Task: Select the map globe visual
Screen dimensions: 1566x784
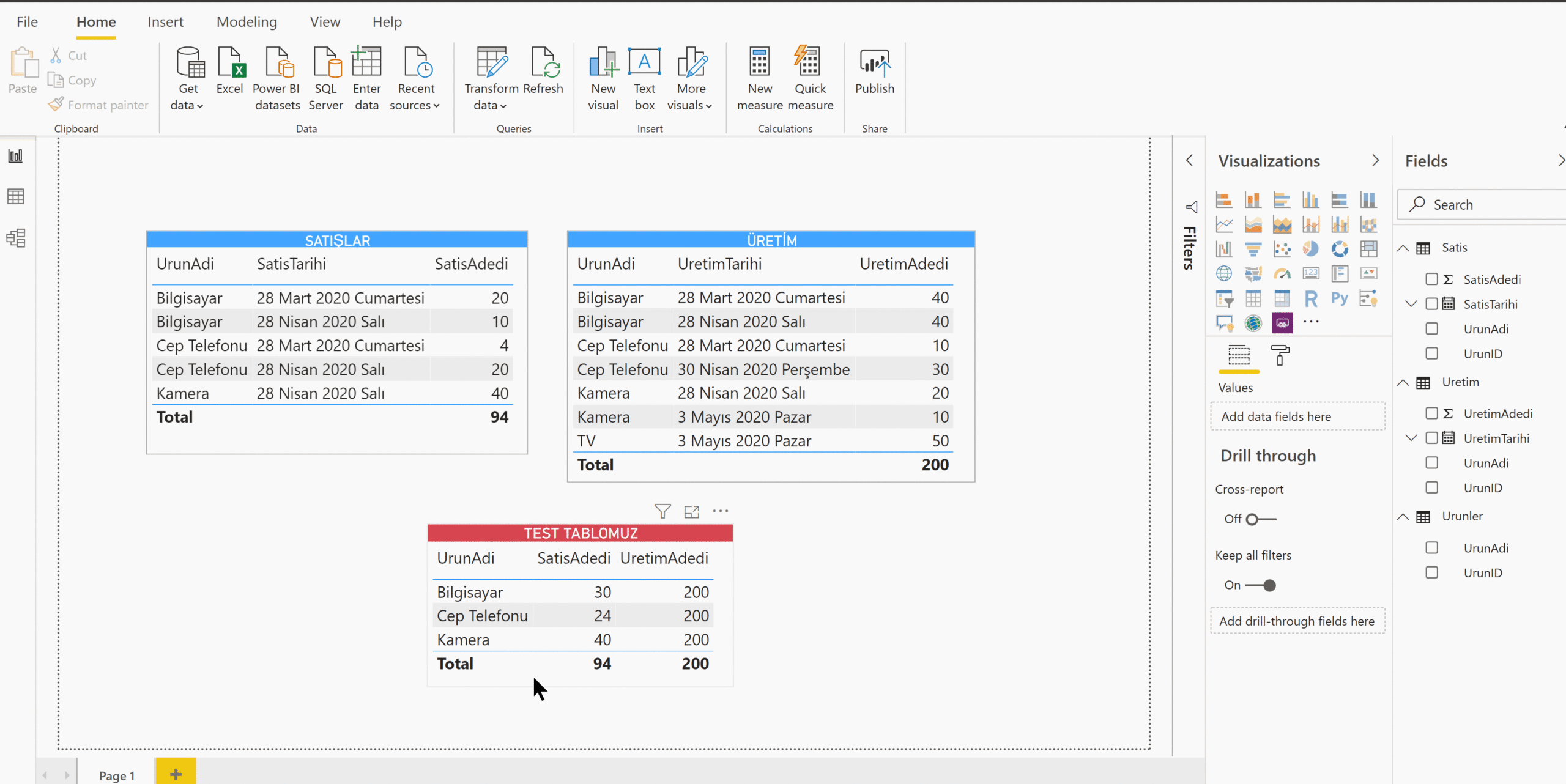Action: [1224, 273]
